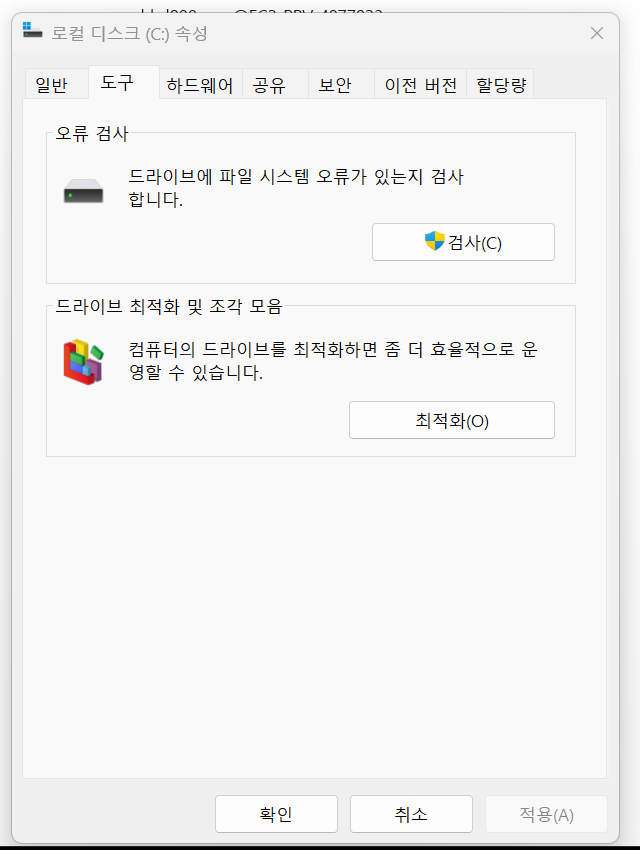
Task: Click the drive icon in the title bar
Action: [x=33, y=33]
